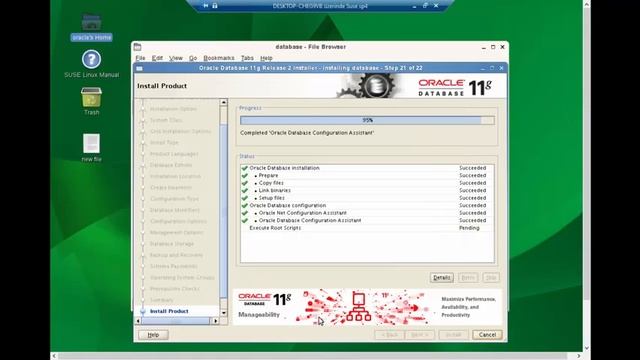
Task: Click the green check beside Copy files
Action: (244, 183)
